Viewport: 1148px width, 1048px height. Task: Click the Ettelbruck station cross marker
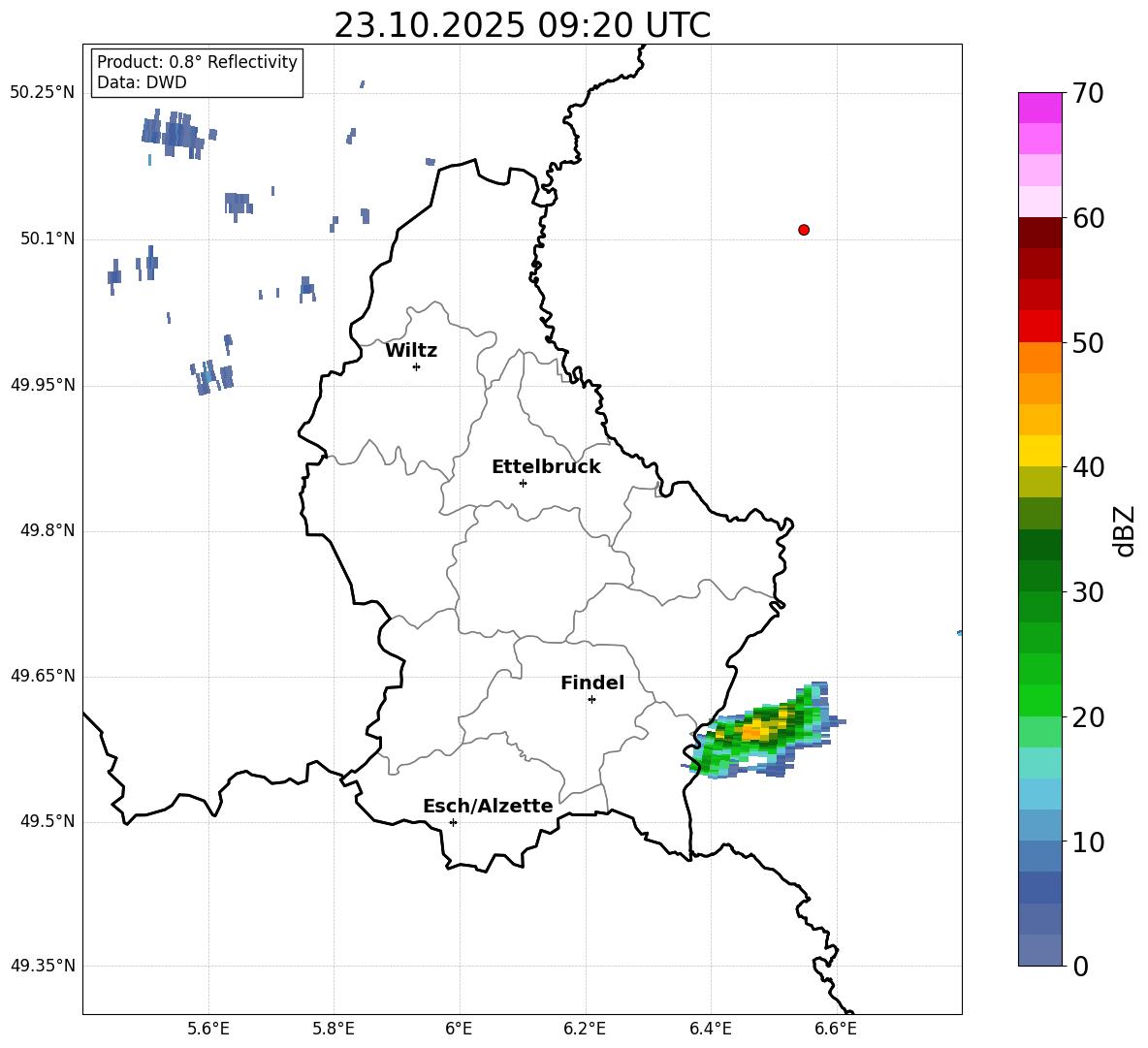(523, 483)
